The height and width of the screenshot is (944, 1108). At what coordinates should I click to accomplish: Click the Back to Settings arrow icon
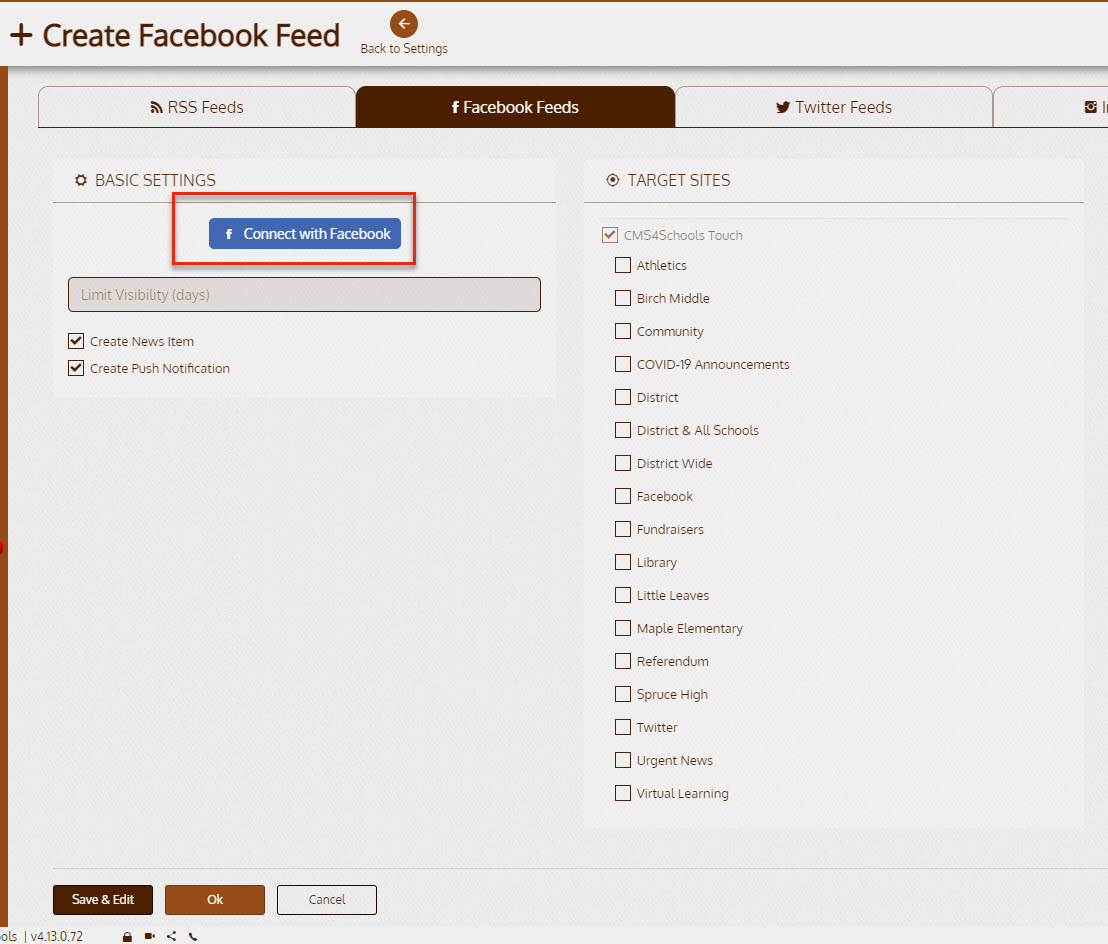click(403, 24)
